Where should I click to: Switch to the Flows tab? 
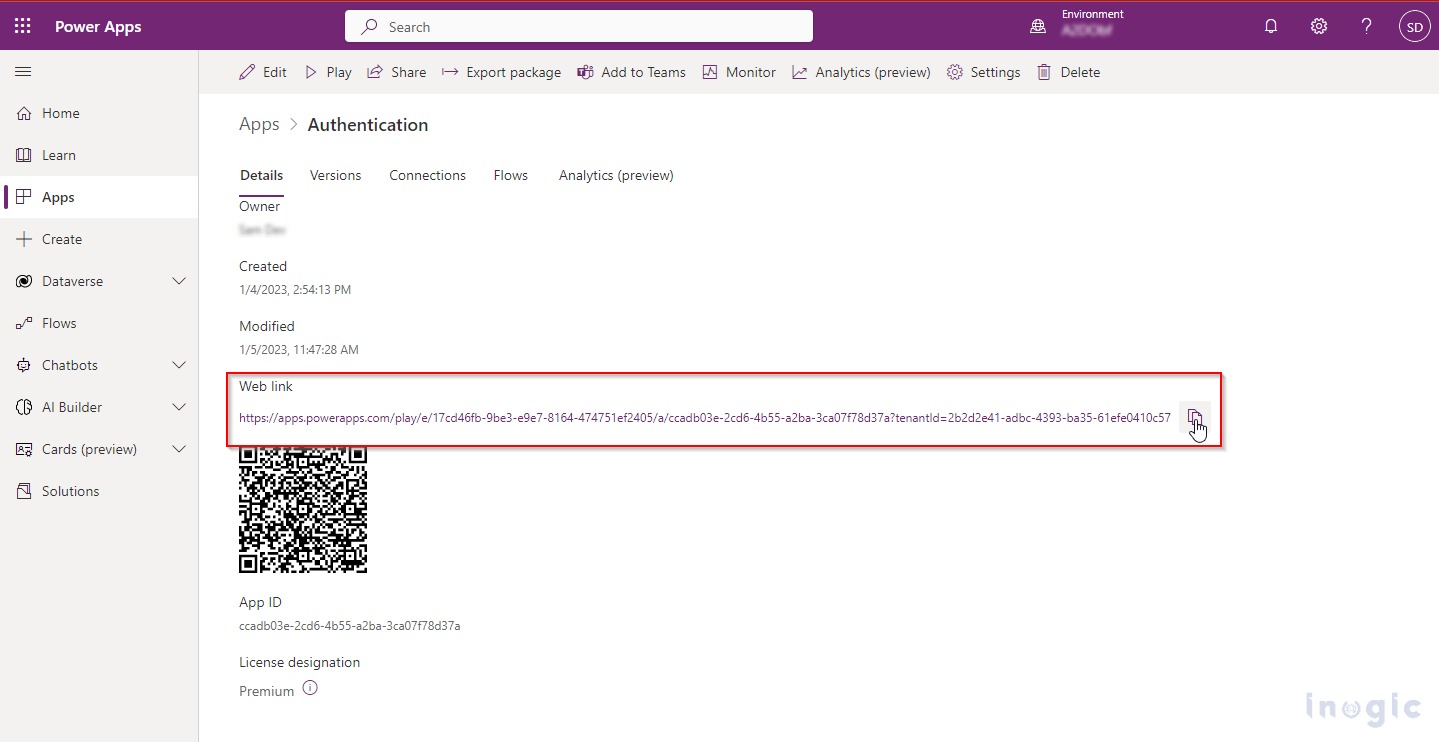pos(510,175)
